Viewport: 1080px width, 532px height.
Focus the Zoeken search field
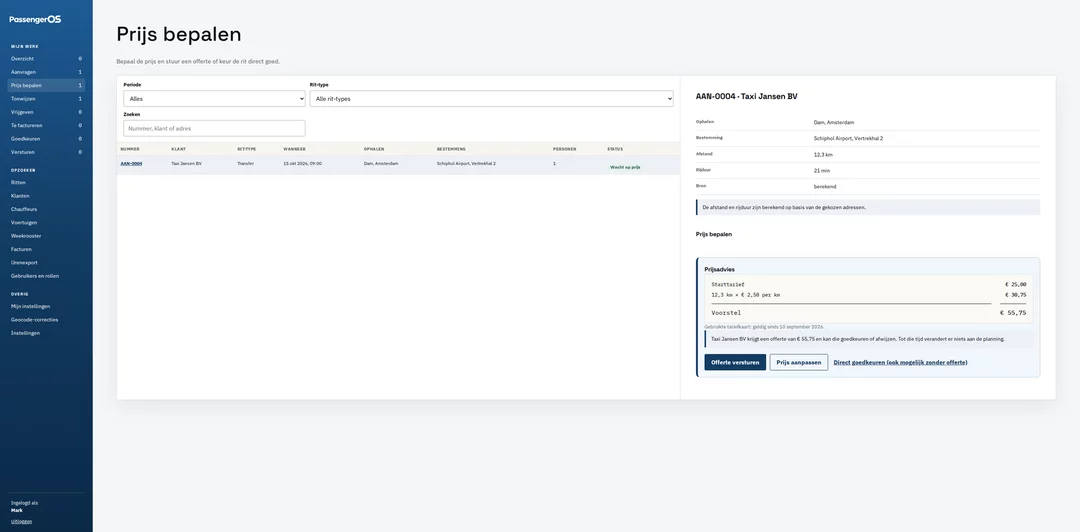(x=214, y=128)
